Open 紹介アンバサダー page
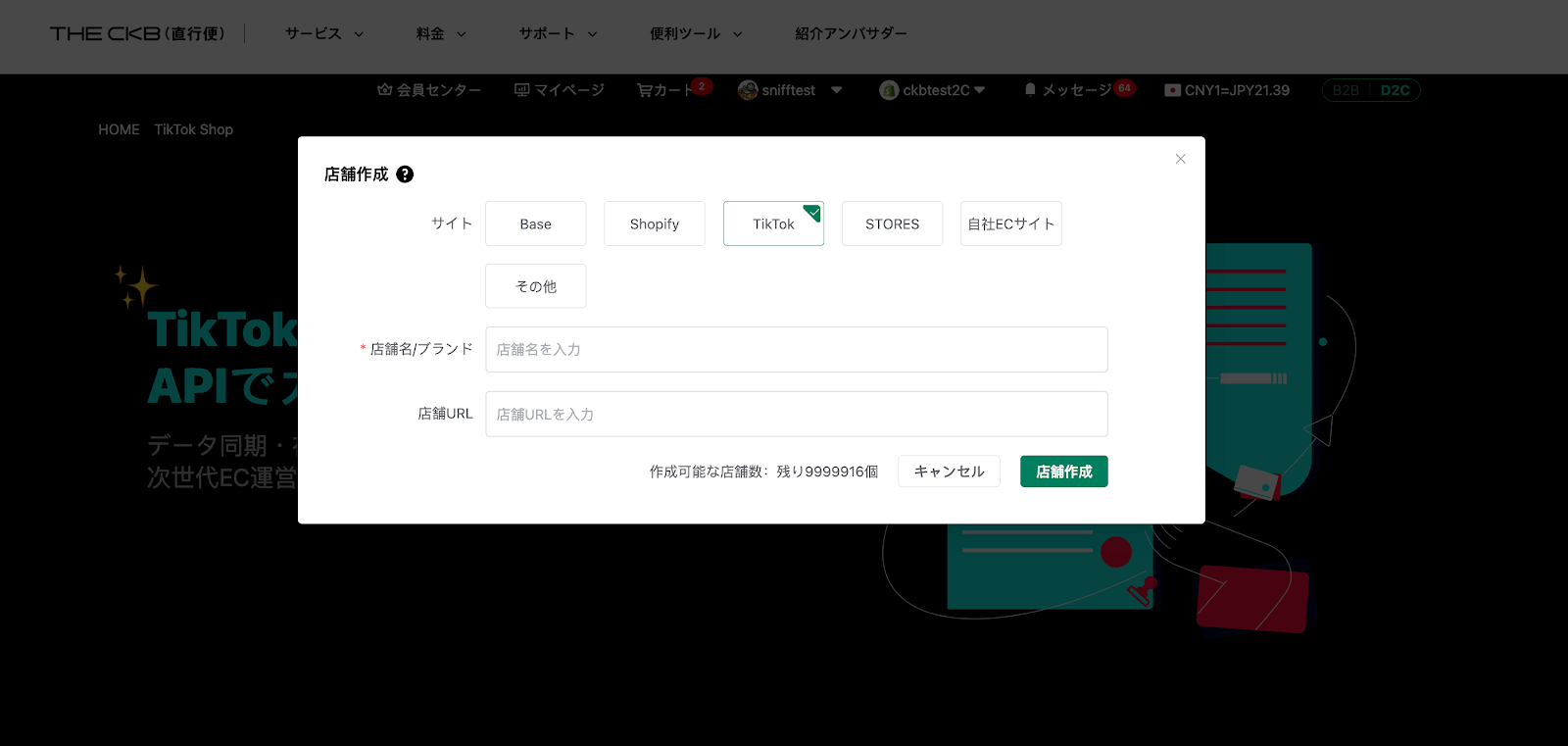Screen dimensions: 1568x746 [851, 33]
